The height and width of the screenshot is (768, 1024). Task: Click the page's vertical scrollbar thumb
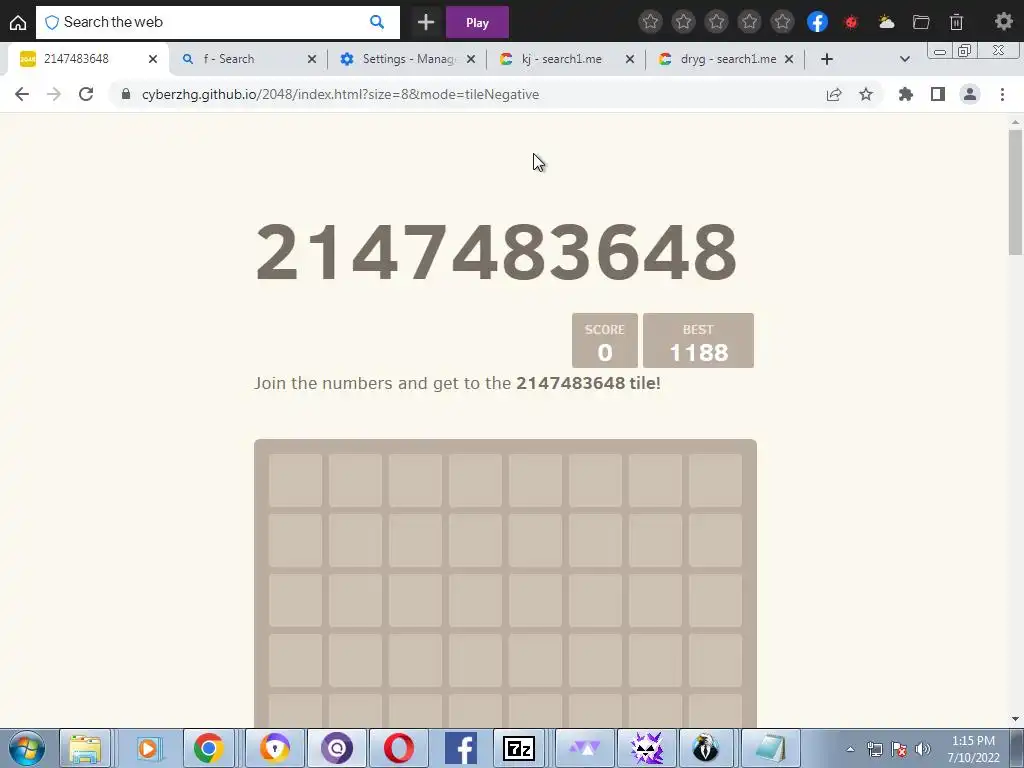coord(1016,192)
